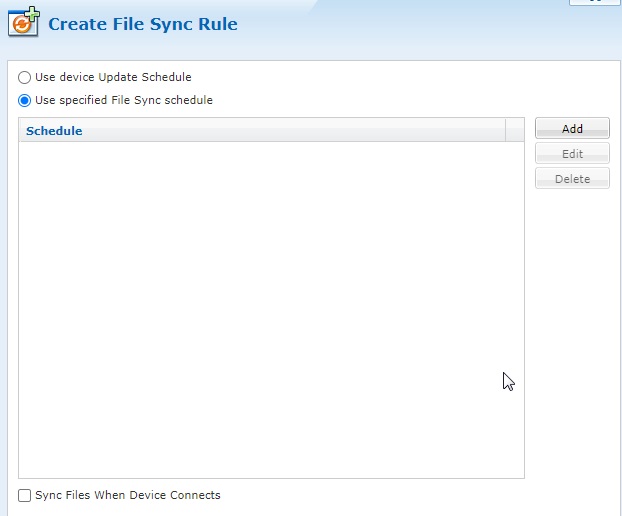Enable Sync Files When Device Connects checkbox
The width and height of the screenshot is (622, 516).
(25, 496)
